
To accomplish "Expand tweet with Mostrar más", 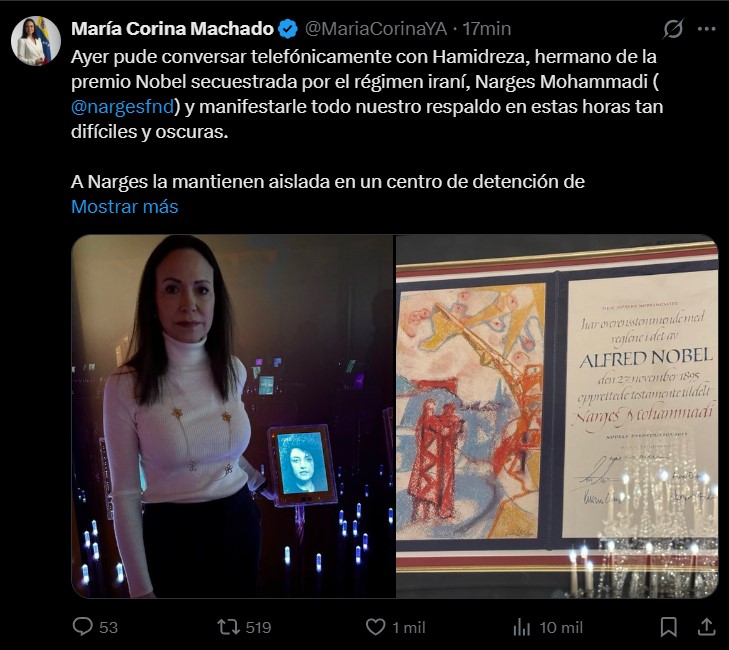I will click(125, 206).
